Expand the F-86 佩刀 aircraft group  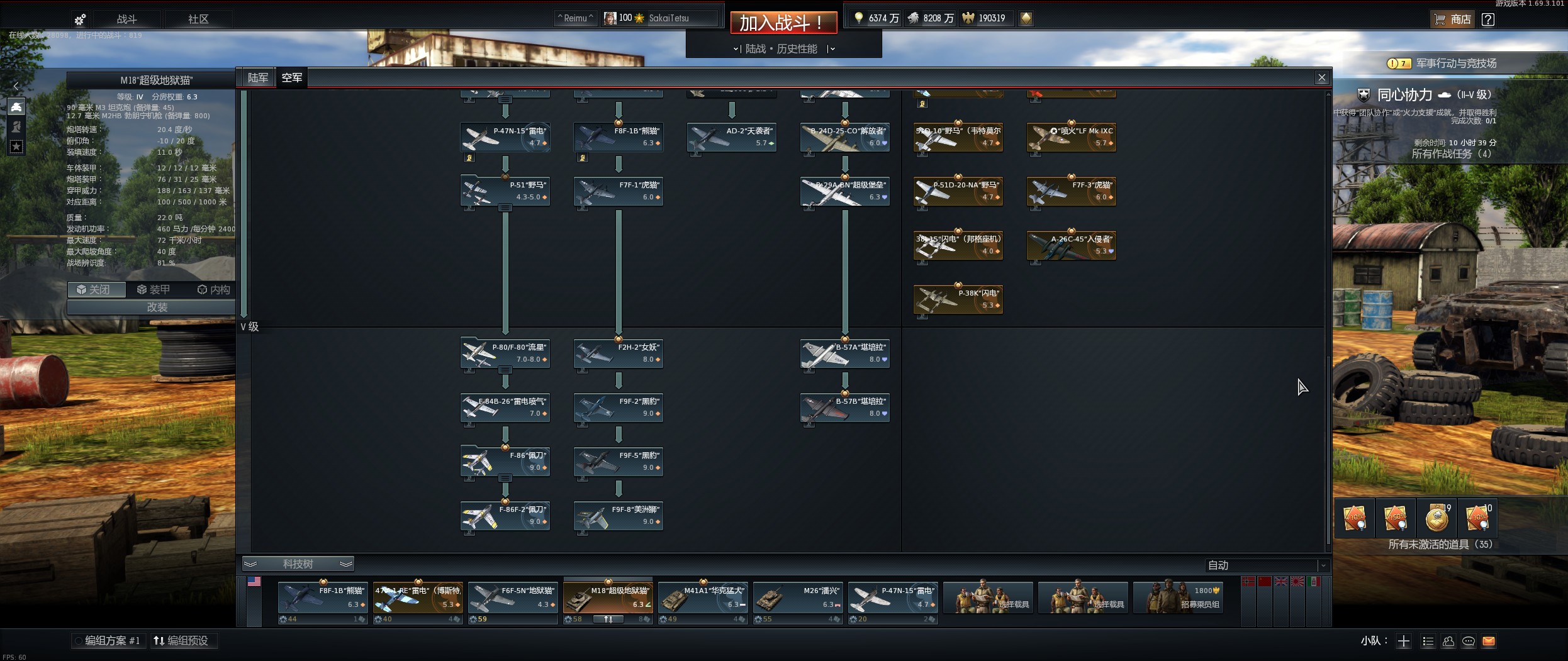tap(505, 462)
